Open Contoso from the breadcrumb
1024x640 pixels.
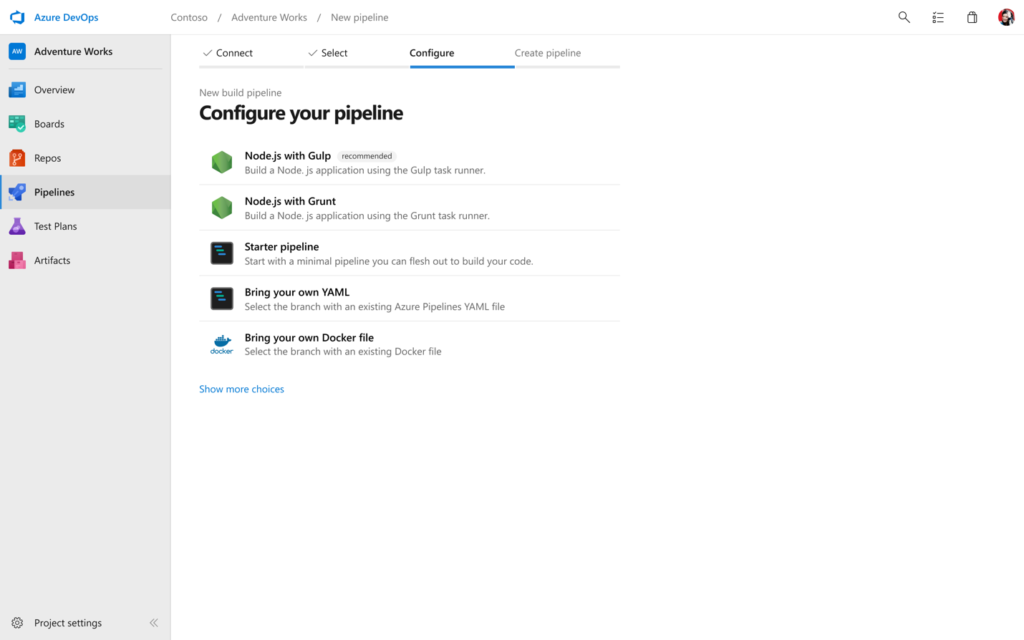click(x=189, y=17)
